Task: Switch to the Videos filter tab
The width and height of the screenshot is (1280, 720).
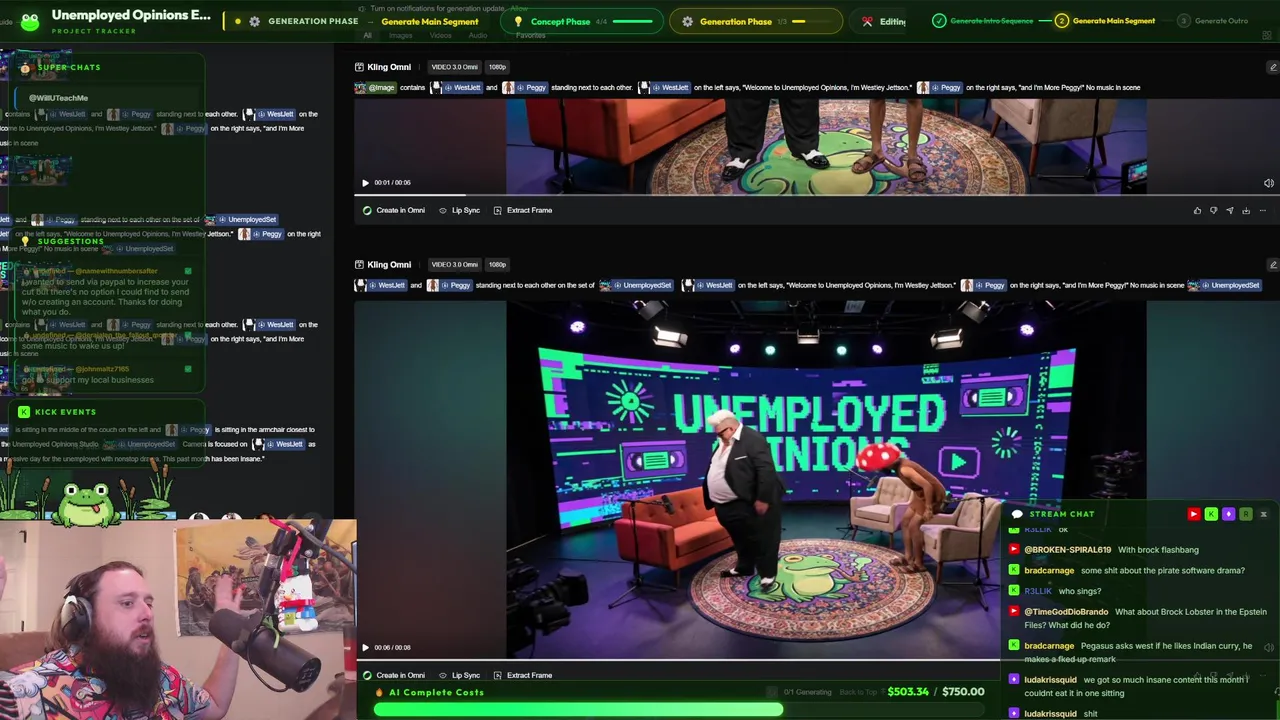Action: click(x=440, y=36)
